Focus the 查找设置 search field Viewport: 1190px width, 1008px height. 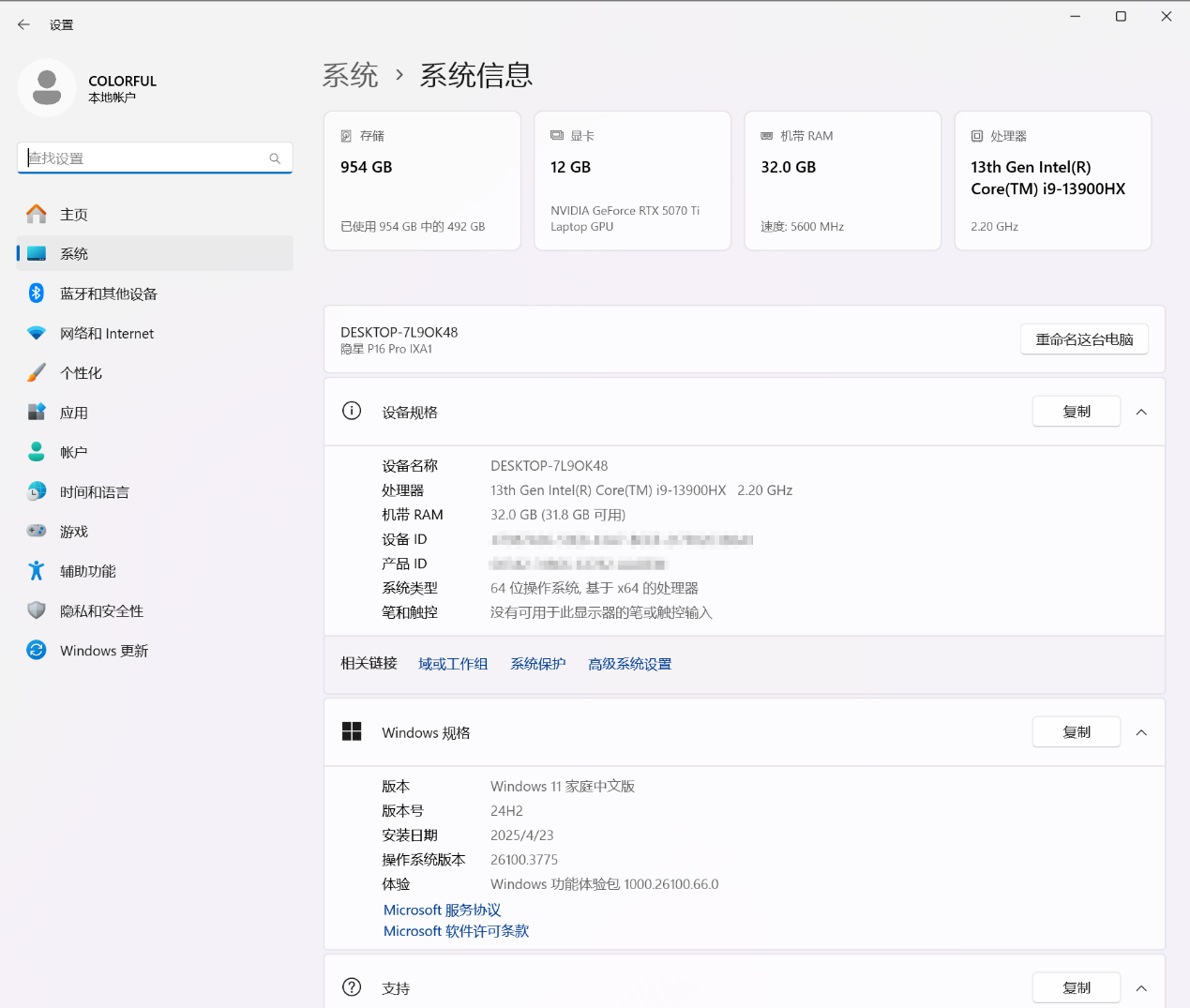(x=145, y=158)
